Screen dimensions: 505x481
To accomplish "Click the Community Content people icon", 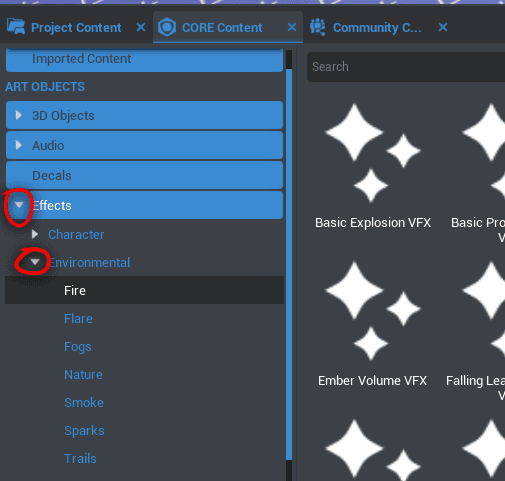I will (318, 27).
